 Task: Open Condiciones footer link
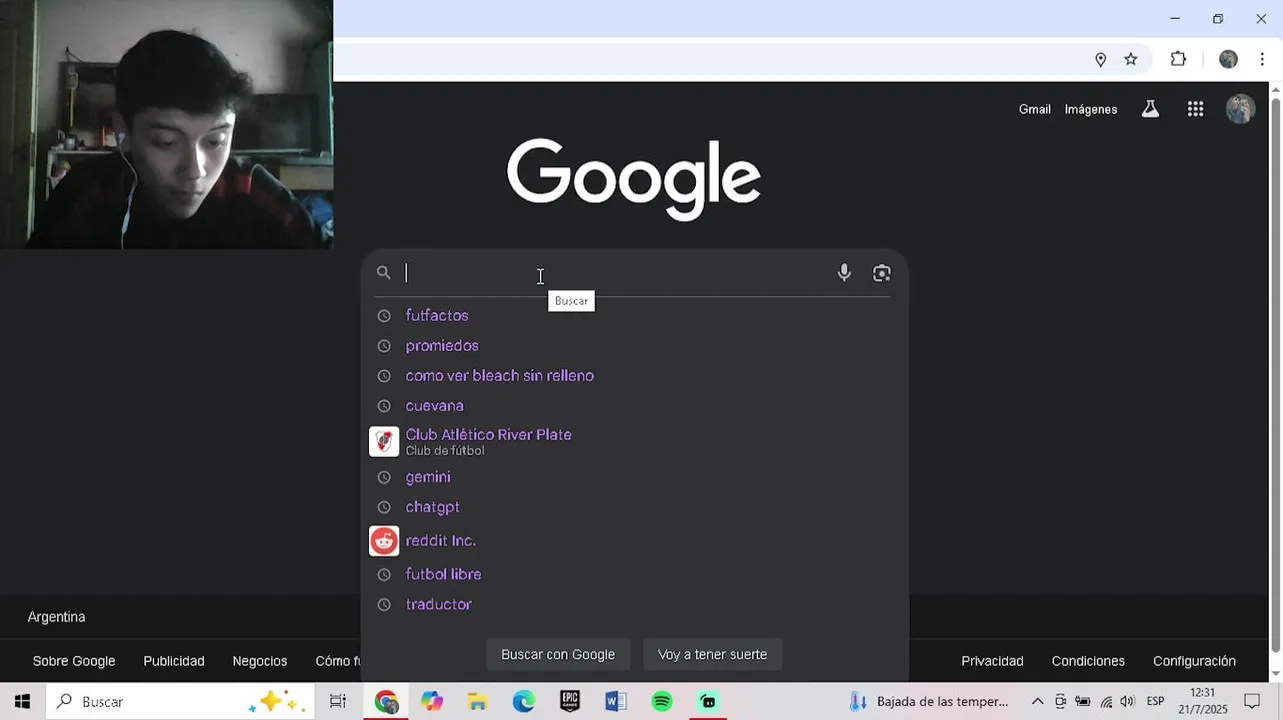(1088, 661)
